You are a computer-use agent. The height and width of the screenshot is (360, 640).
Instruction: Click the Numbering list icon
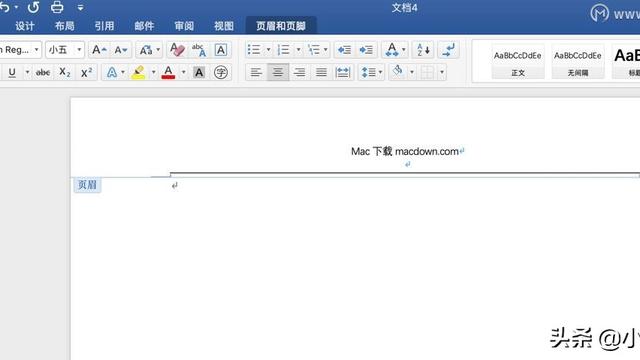(x=283, y=50)
